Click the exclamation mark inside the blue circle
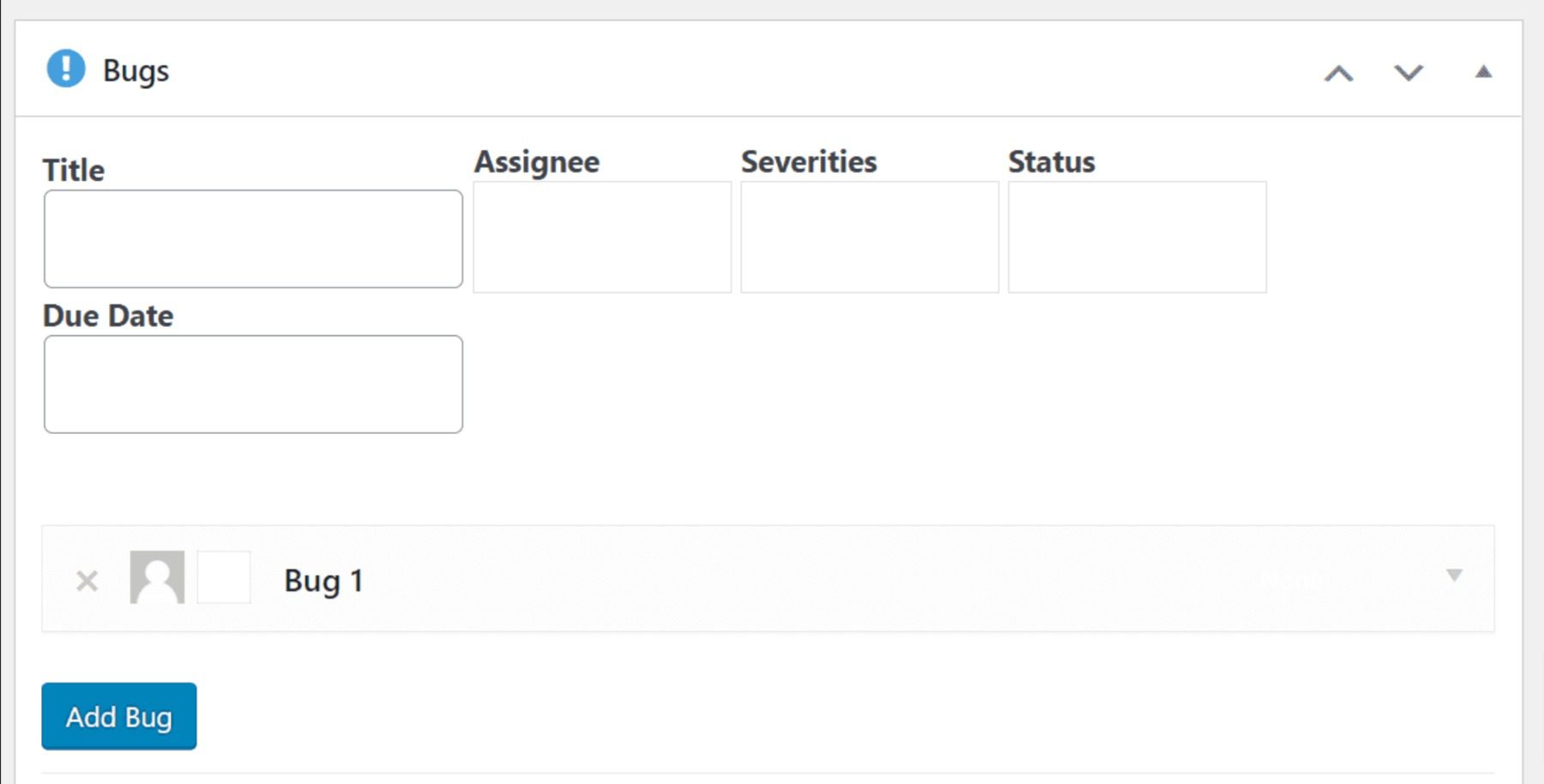This screenshot has height=784, width=1544. 65,70
